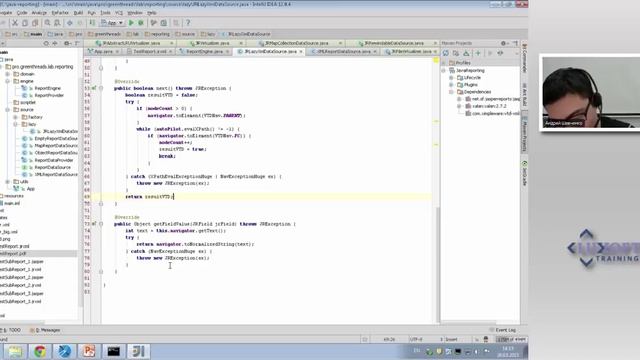
Task: Open the VCS menu
Action: (x=119, y=13)
